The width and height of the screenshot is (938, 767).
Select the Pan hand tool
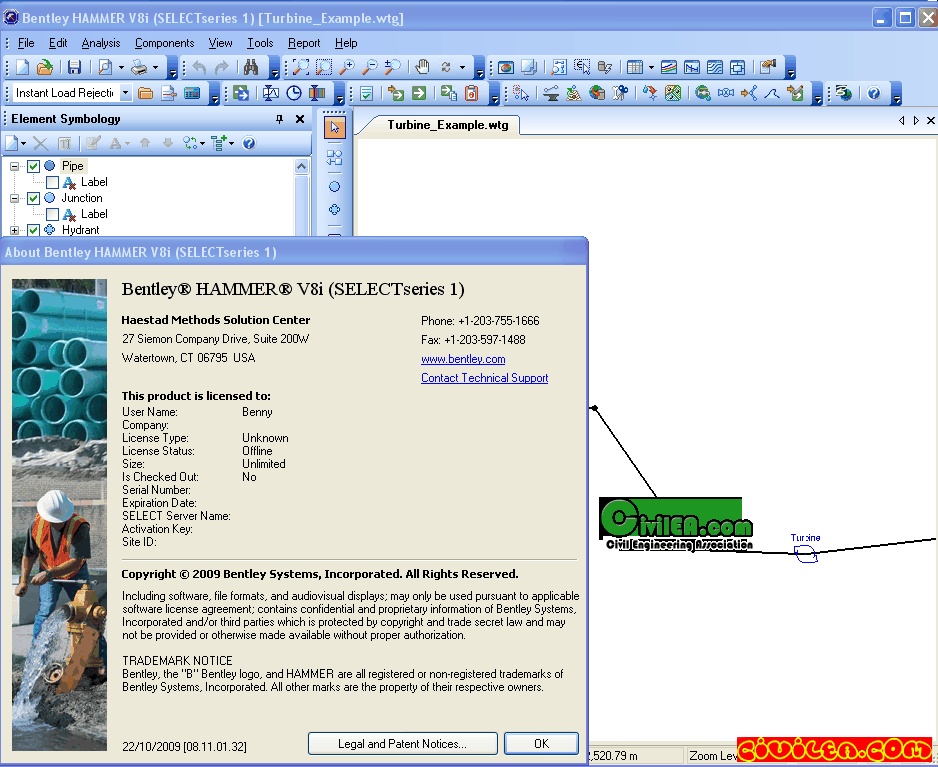[422, 67]
